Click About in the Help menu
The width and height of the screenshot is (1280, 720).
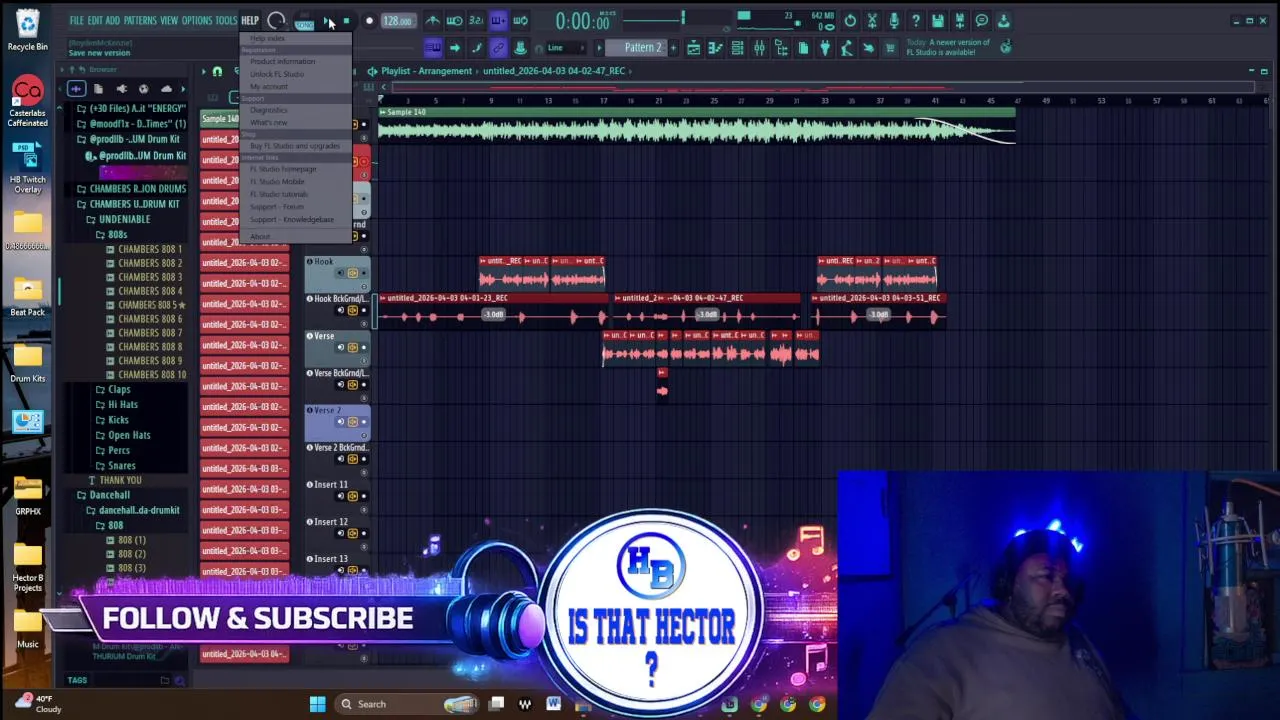260,236
